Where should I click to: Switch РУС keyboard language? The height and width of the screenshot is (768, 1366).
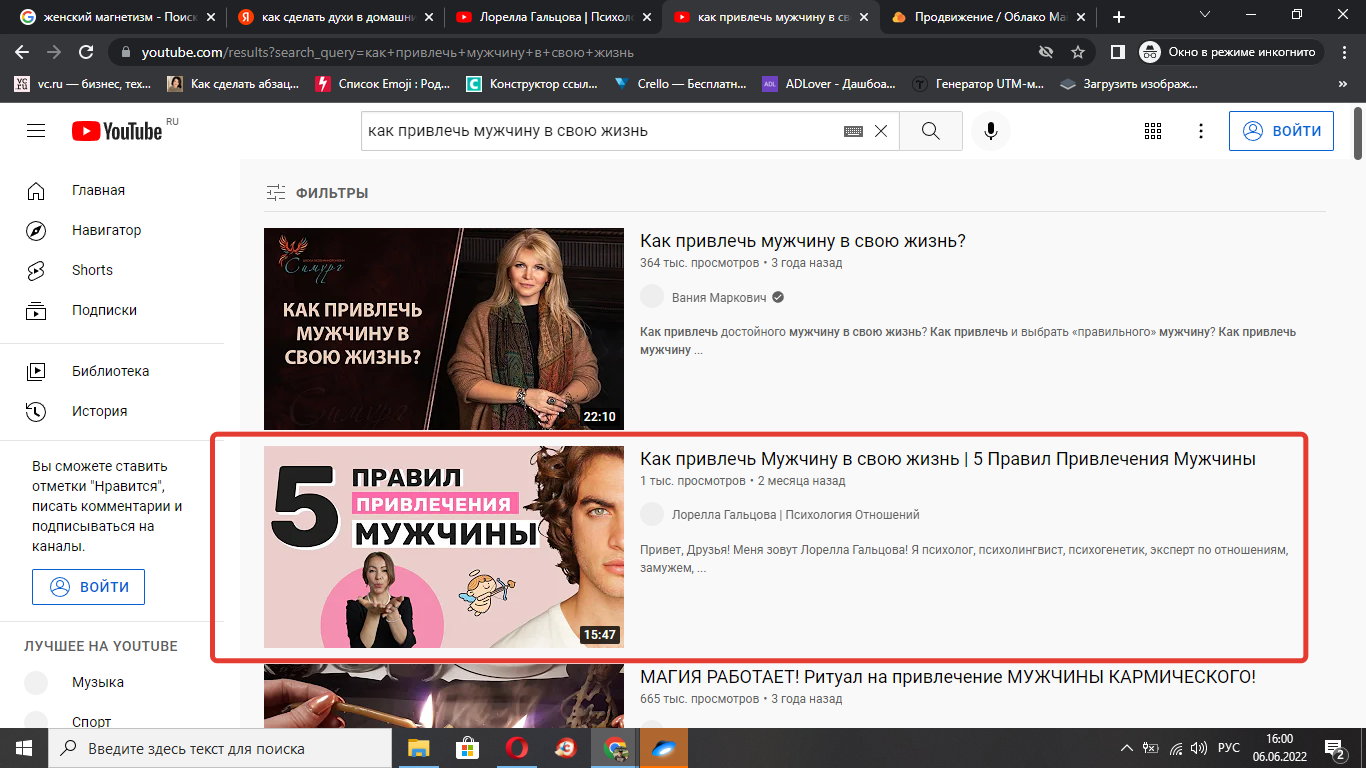tap(1228, 748)
